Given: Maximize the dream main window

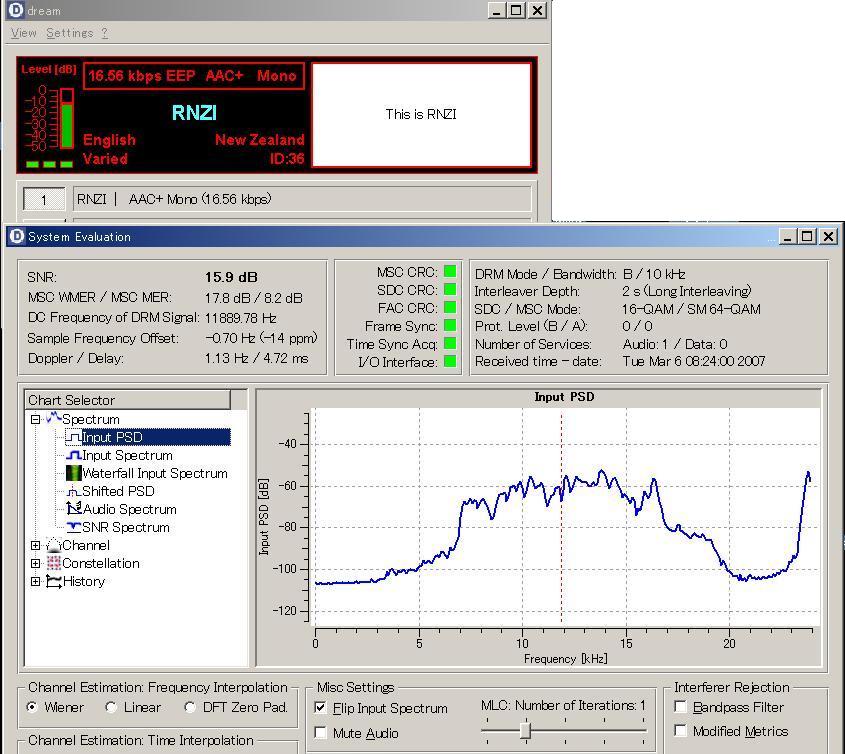Looking at the screenshot, I should click(x=516, y=10).
